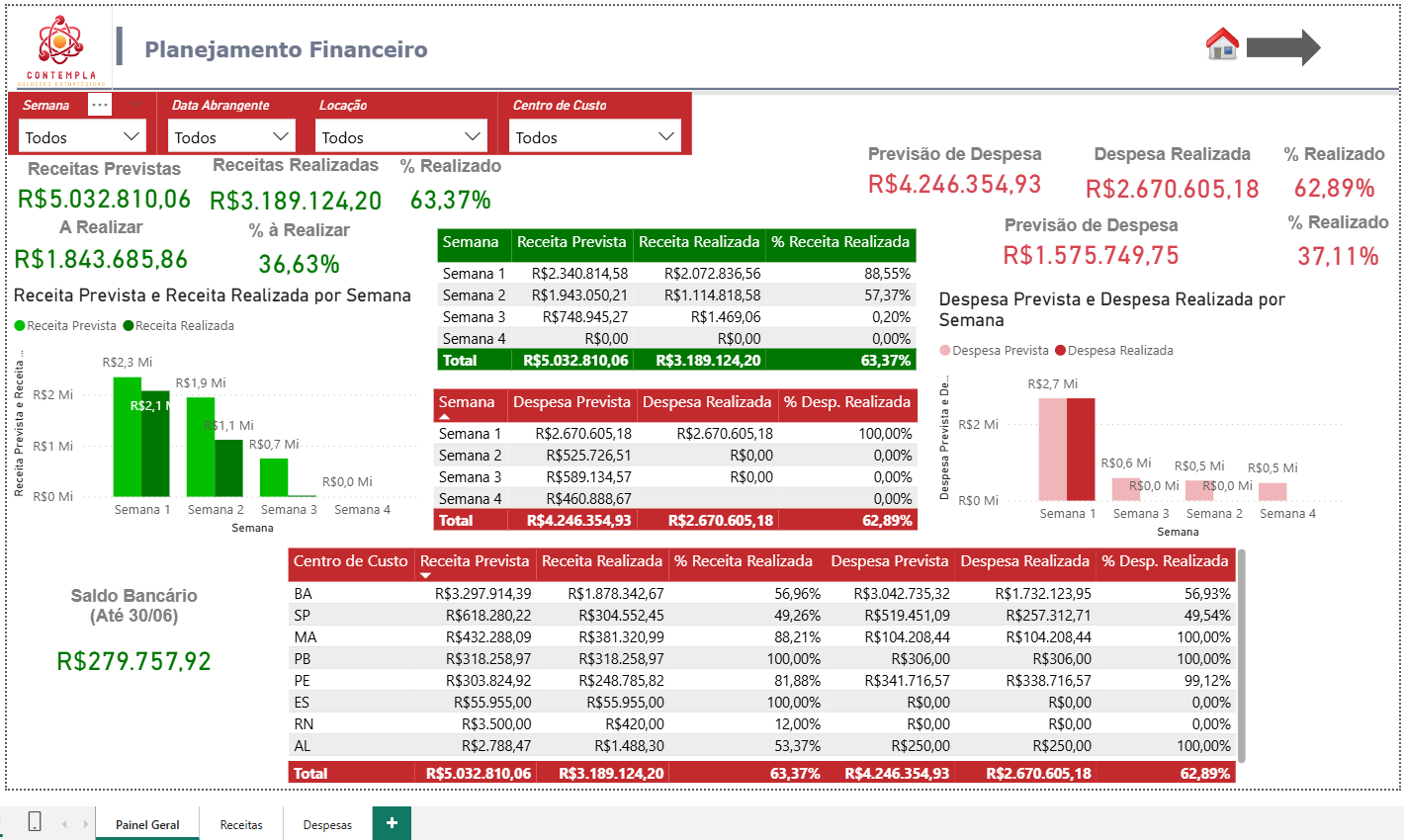
Task: Select the Semana 1 Receita Realizada dark green bar
Action: [x=156, y=444]
